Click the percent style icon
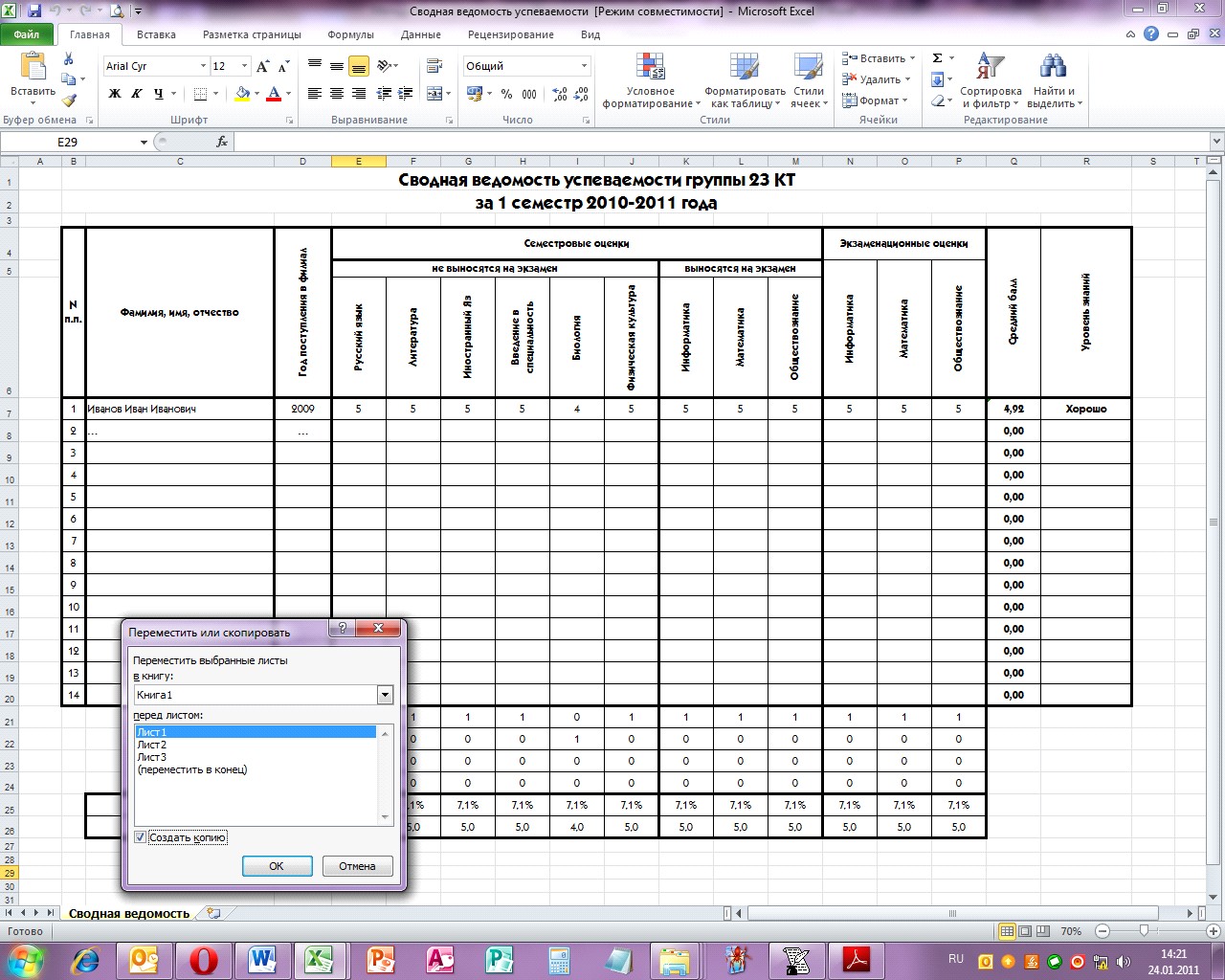The width and height of the screenshot is (1225, 980). coord(506,94)
